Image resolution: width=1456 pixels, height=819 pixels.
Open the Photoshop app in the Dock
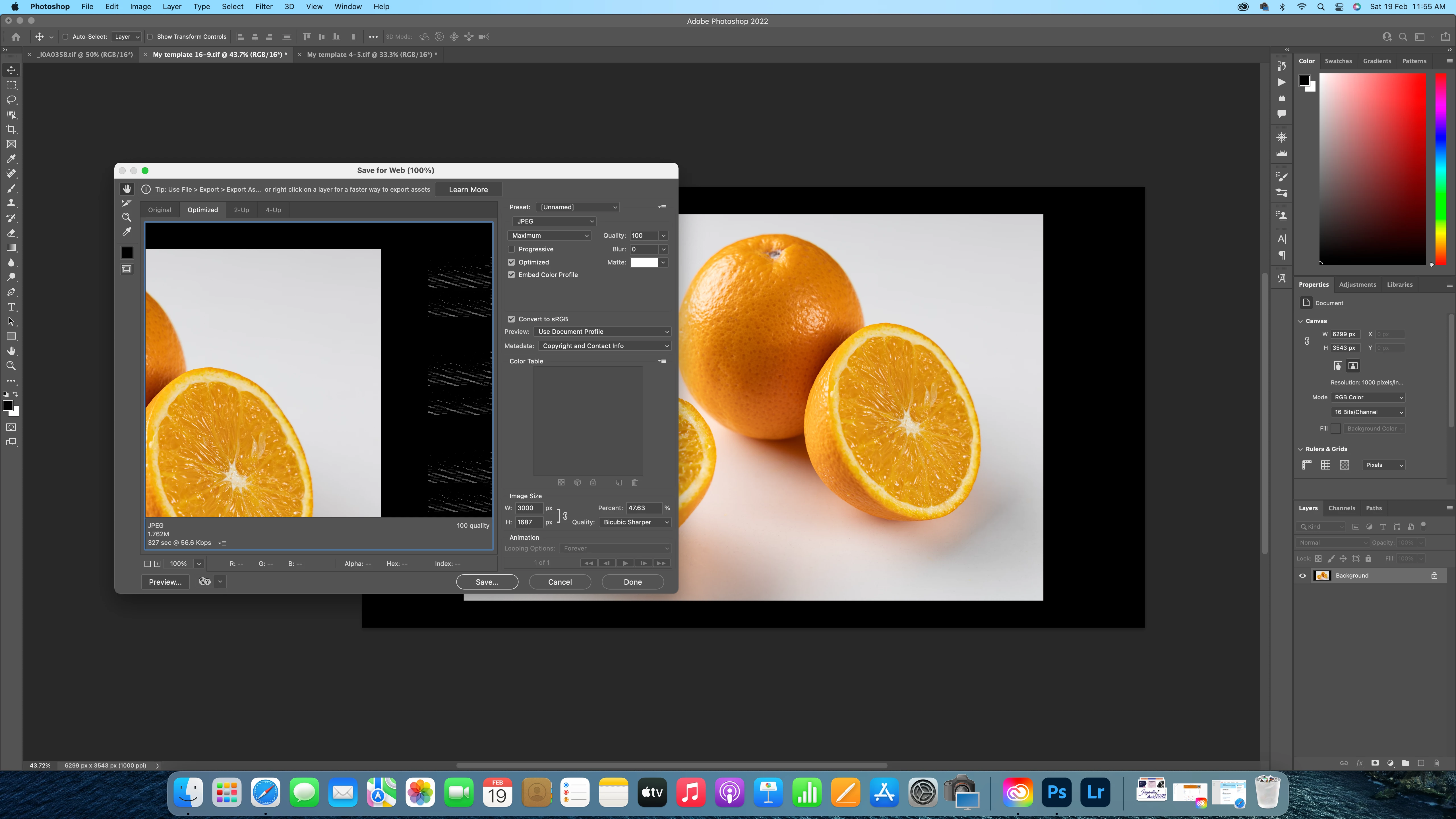coord(1056,793)
